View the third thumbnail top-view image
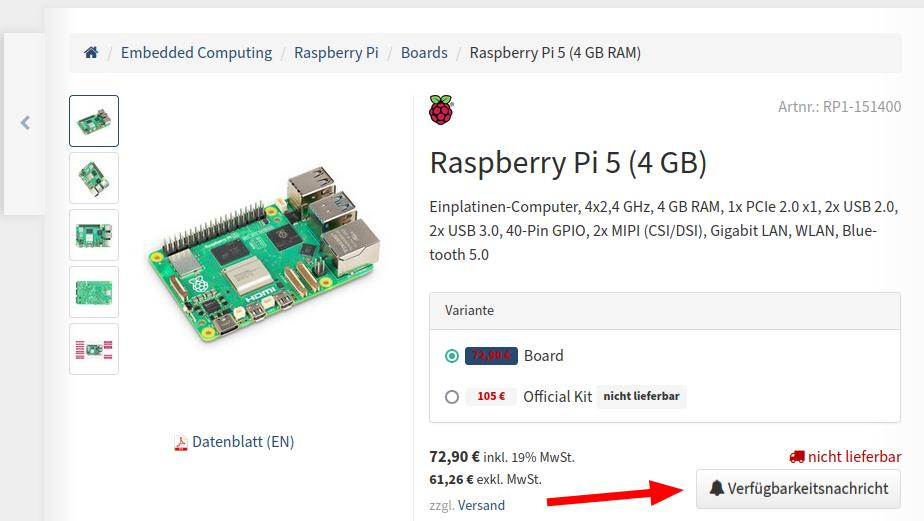Viewport: 924px width, 521px height. pos(94,235)
